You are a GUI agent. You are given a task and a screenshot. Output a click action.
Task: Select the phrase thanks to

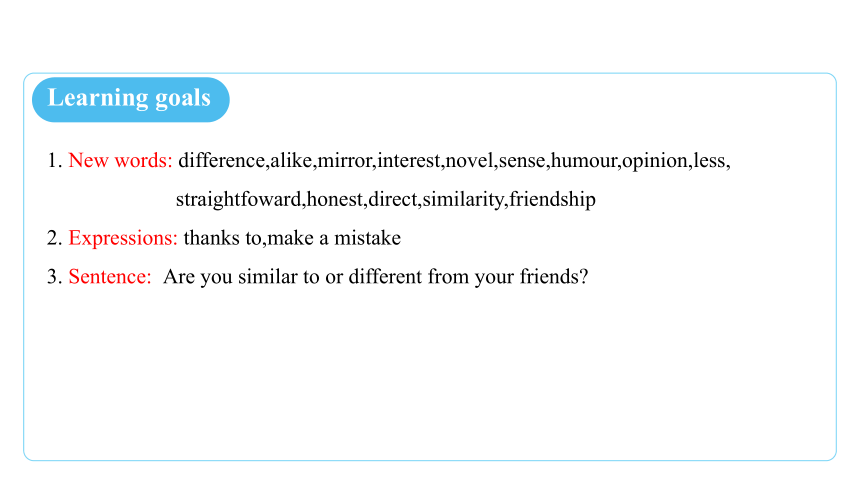[x=222, y=238]
